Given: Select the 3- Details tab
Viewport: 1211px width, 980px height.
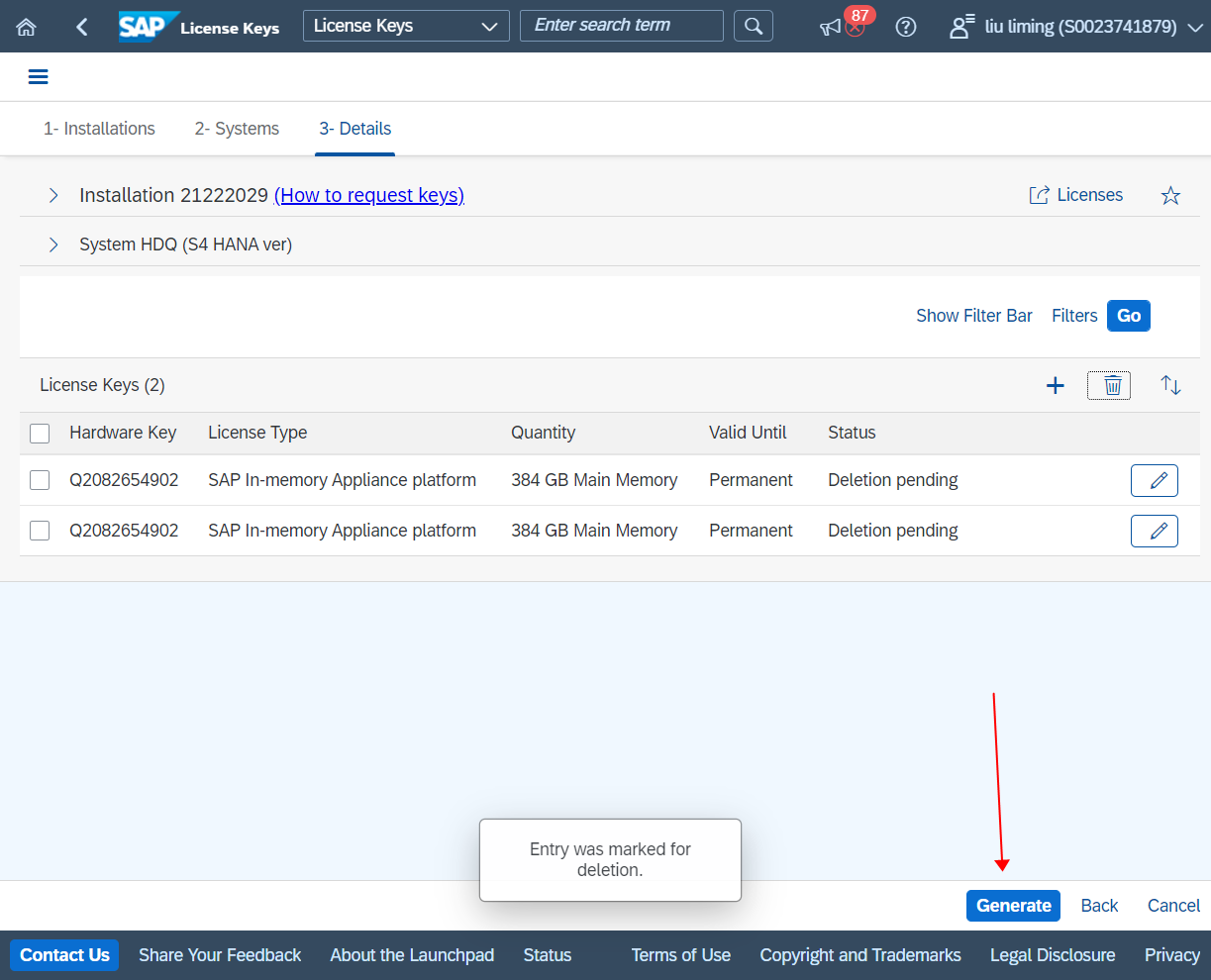Looking at the screenshot, I should click(x=354, y=129).
